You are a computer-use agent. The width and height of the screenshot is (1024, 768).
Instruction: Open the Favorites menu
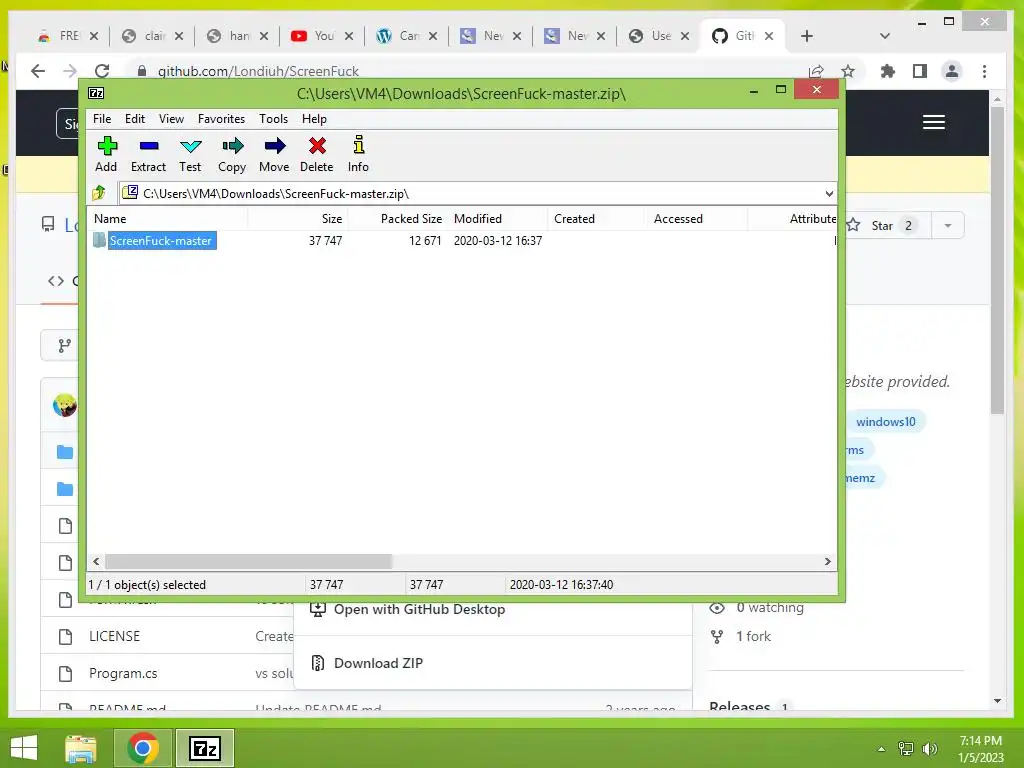[x=221, y=119]
